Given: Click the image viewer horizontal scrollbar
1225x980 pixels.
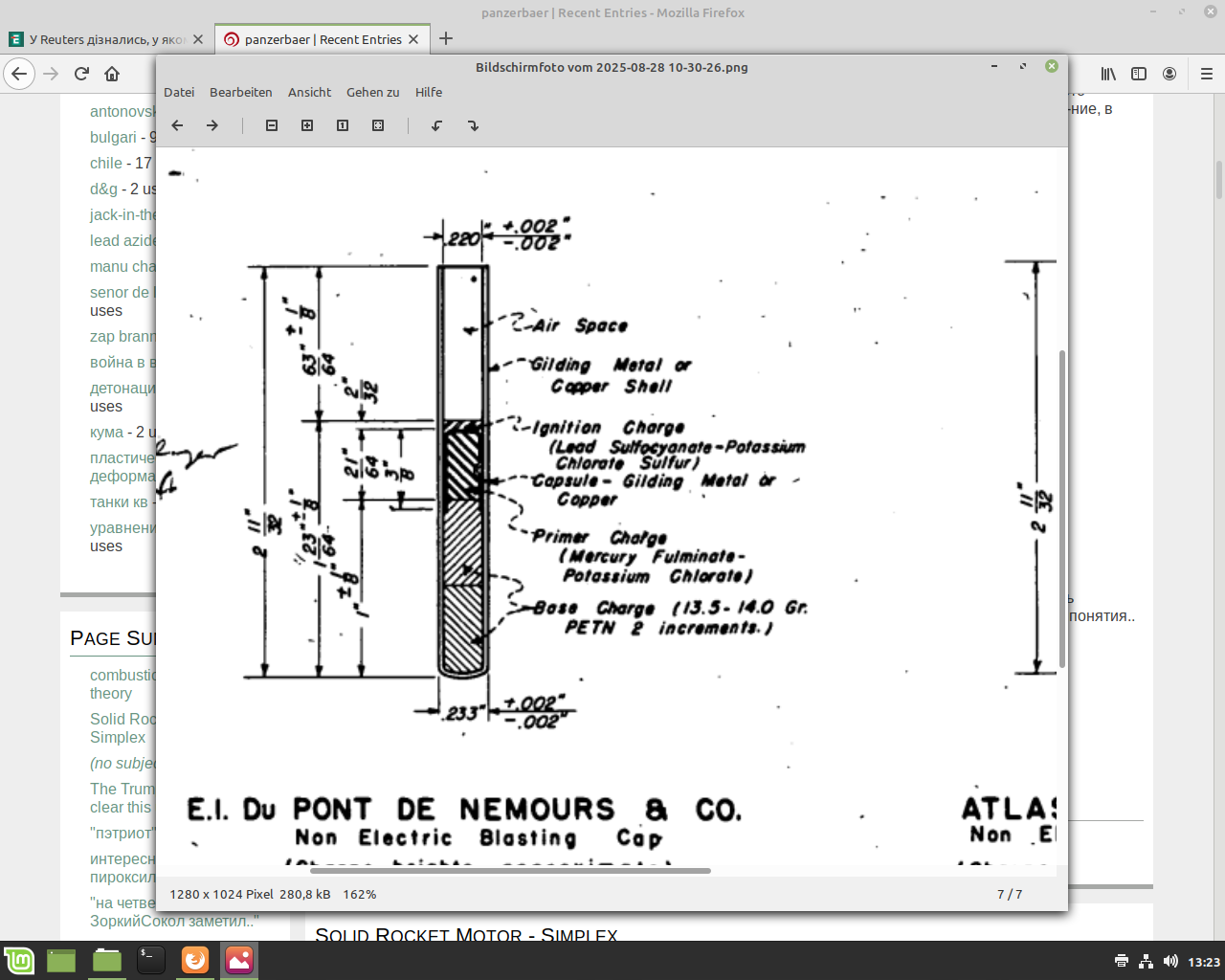Looking at the screenshot, I should pyautogui.click(x=510, y=871).
